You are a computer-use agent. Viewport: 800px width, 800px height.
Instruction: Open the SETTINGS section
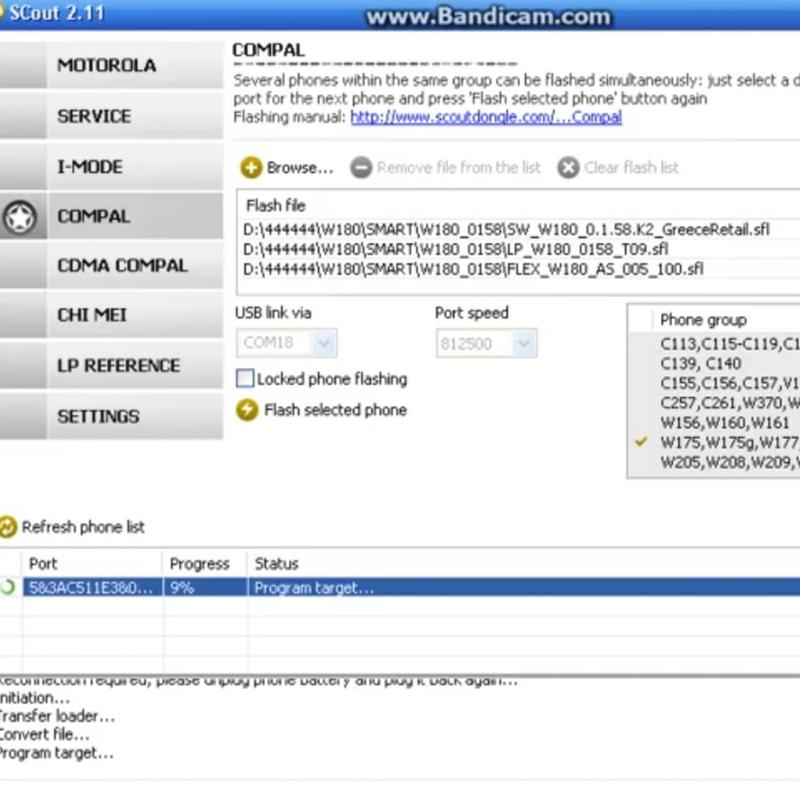[x=98, y=416]
